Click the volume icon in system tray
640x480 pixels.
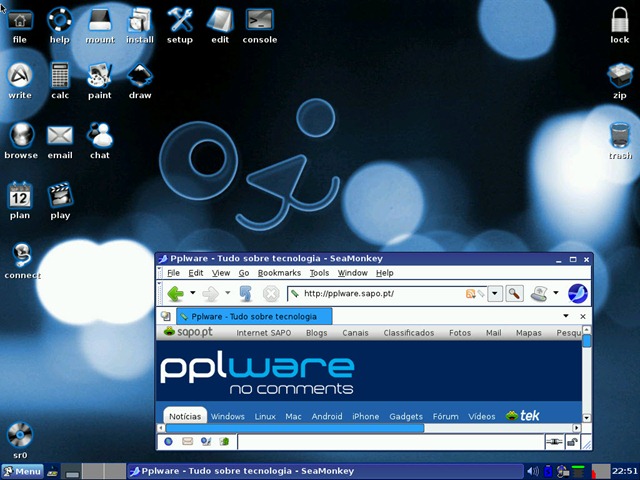[x=532, y=471]
